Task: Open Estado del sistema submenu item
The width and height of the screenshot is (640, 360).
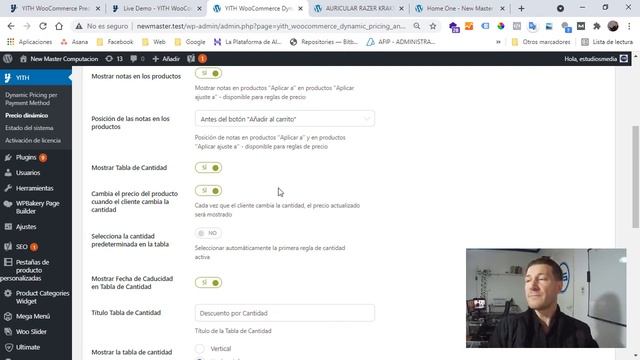Action: click(29, 128)
